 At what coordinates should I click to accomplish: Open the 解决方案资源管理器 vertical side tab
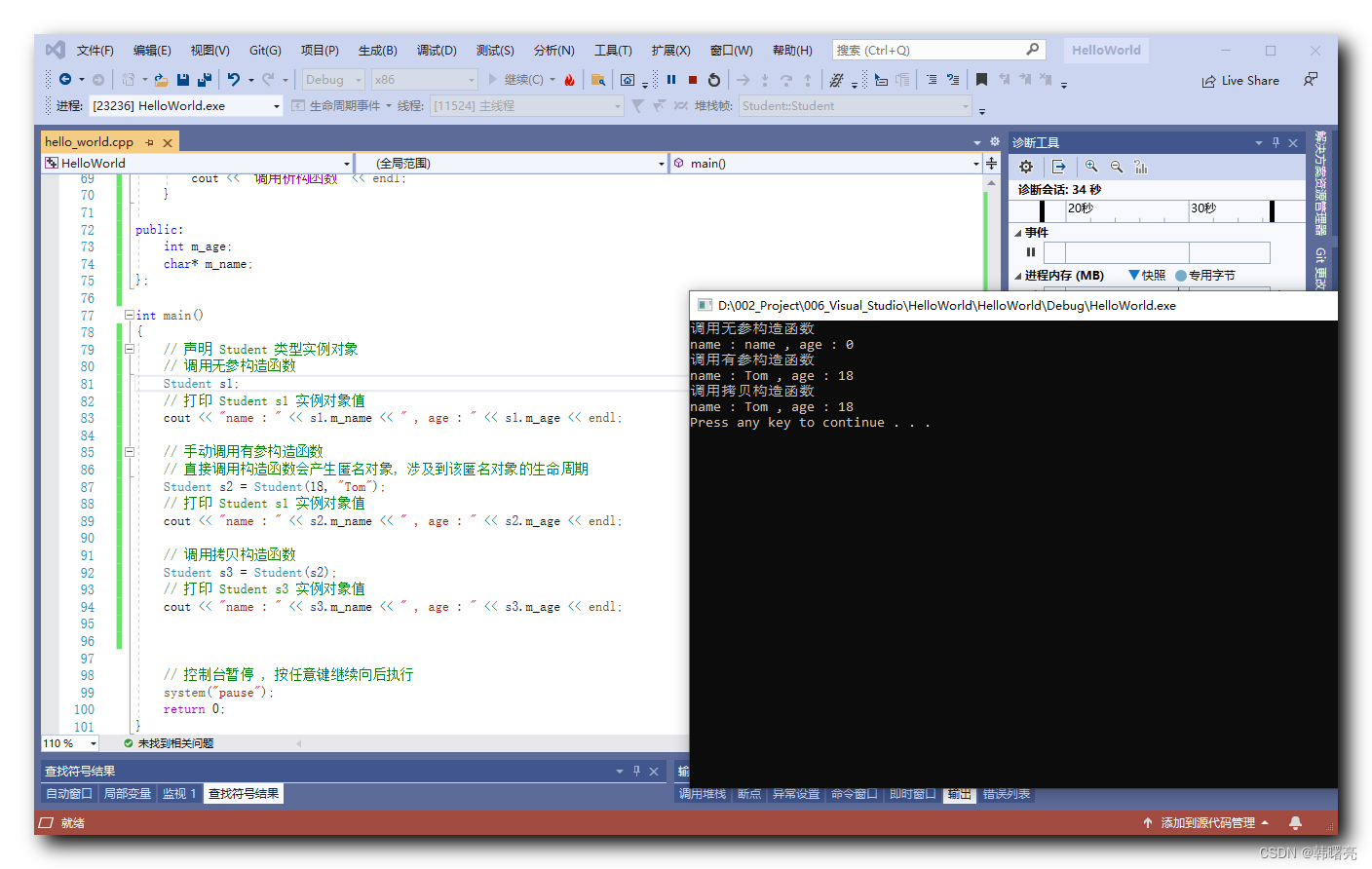1321,182
